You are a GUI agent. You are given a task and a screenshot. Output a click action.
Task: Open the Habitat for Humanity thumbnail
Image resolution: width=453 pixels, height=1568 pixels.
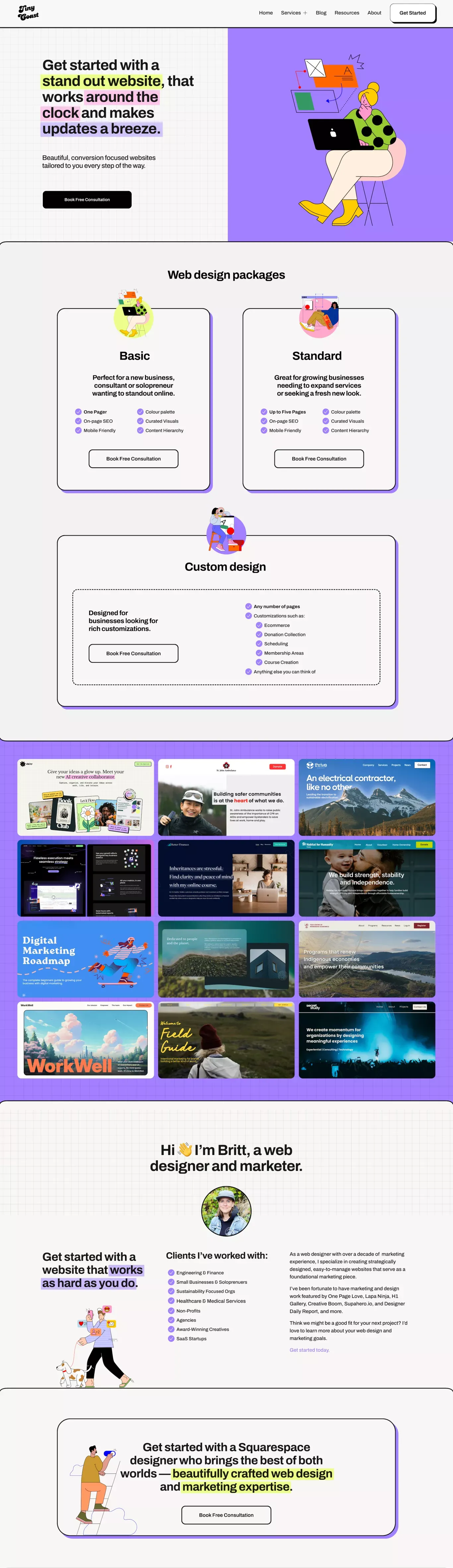(366, 878)
